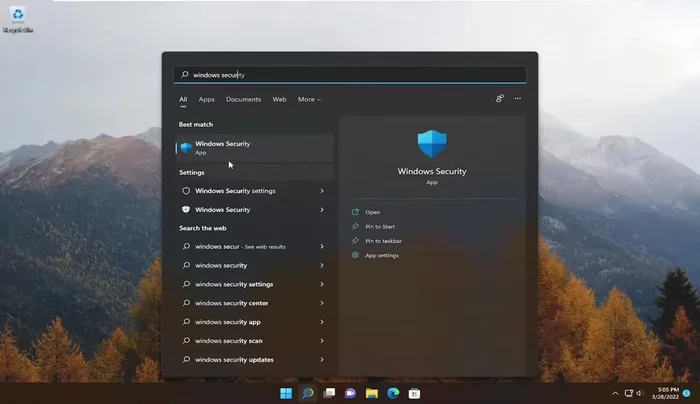Open the clock and date in taskbar
This screenshot has height=404, width=700.
[665, 393]
